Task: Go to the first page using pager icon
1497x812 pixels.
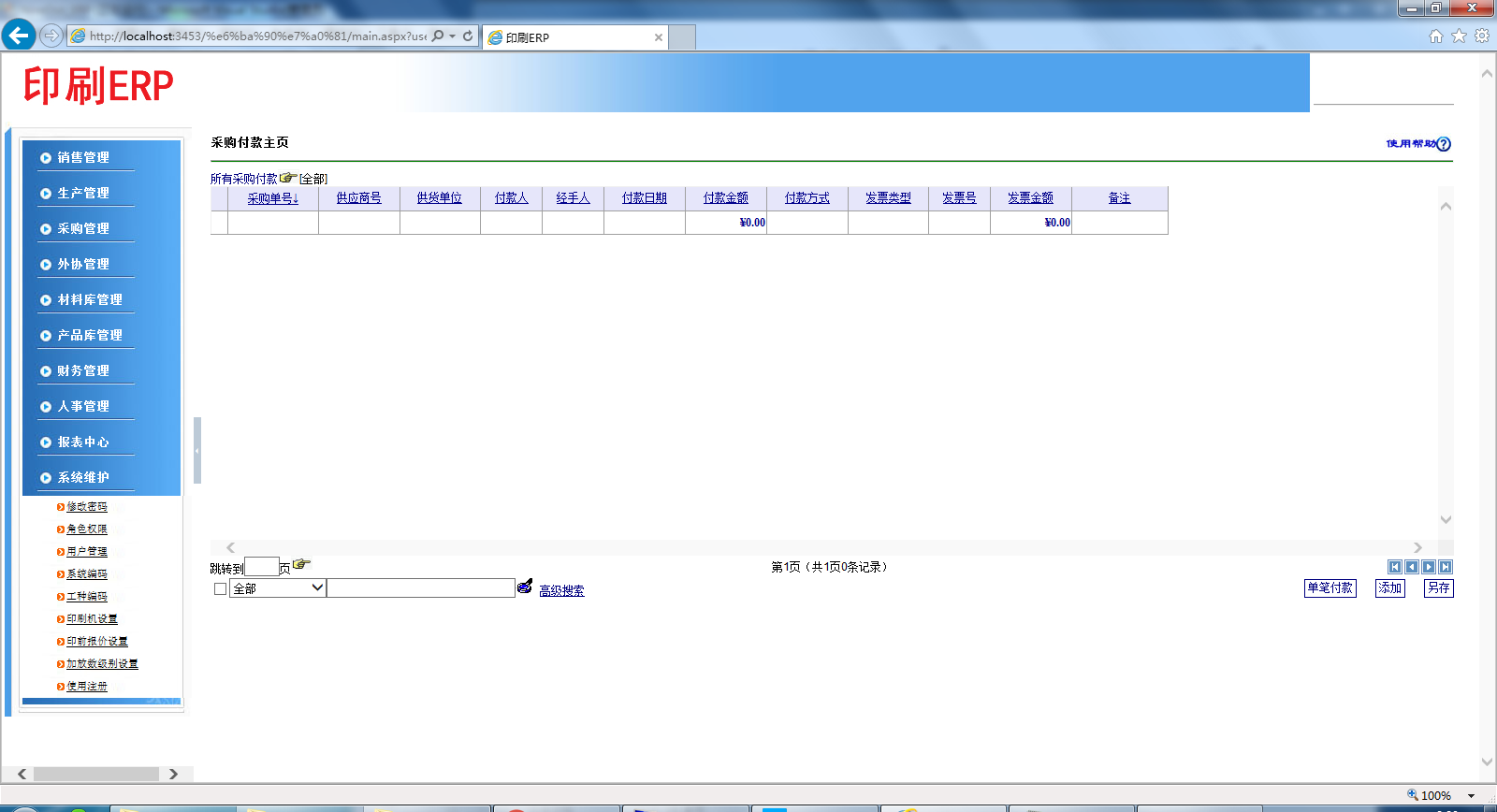Action: (1395, 567)
